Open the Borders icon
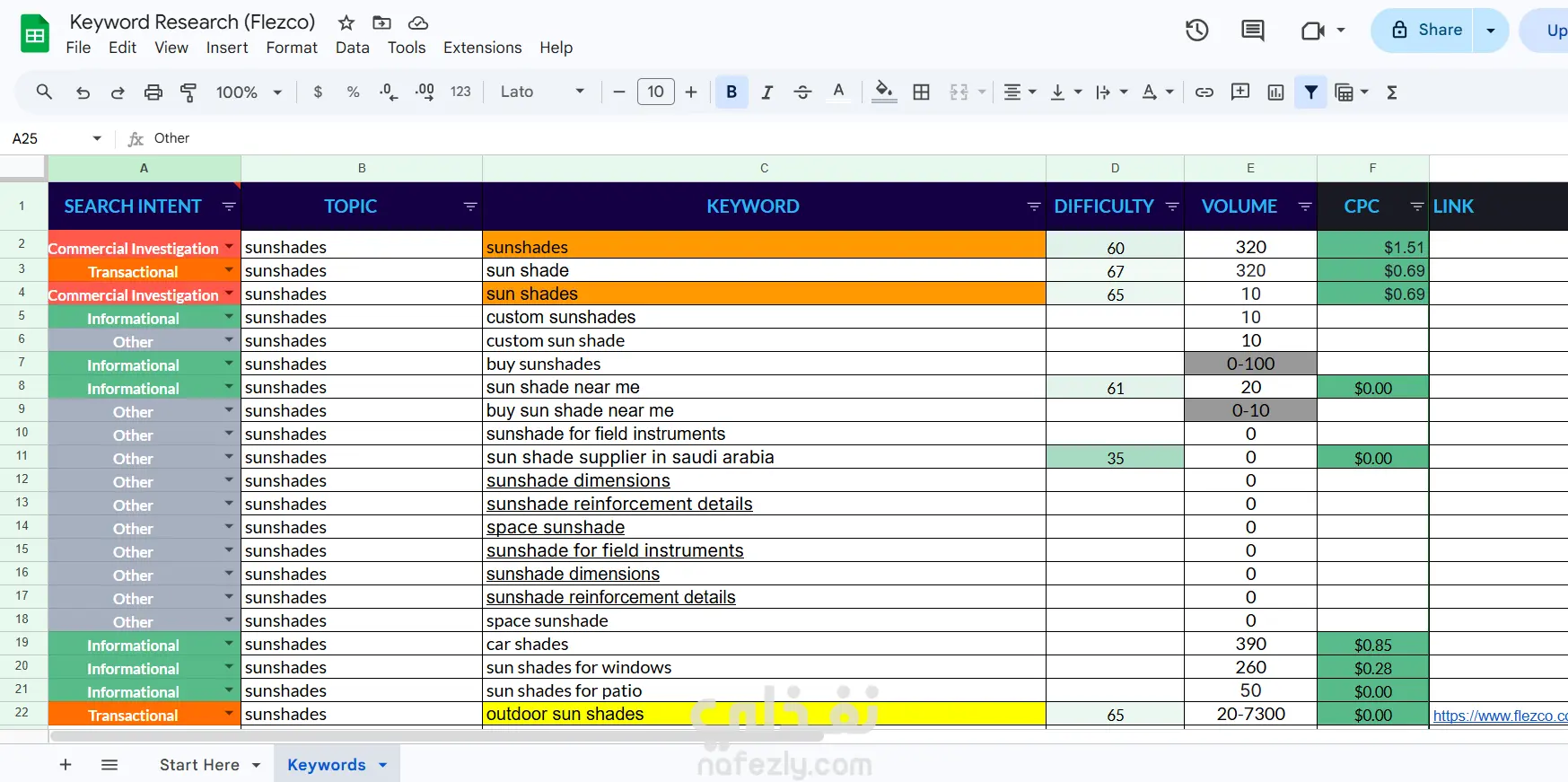The height and width of the screenshot is (782, 1568). pos(921,92)
